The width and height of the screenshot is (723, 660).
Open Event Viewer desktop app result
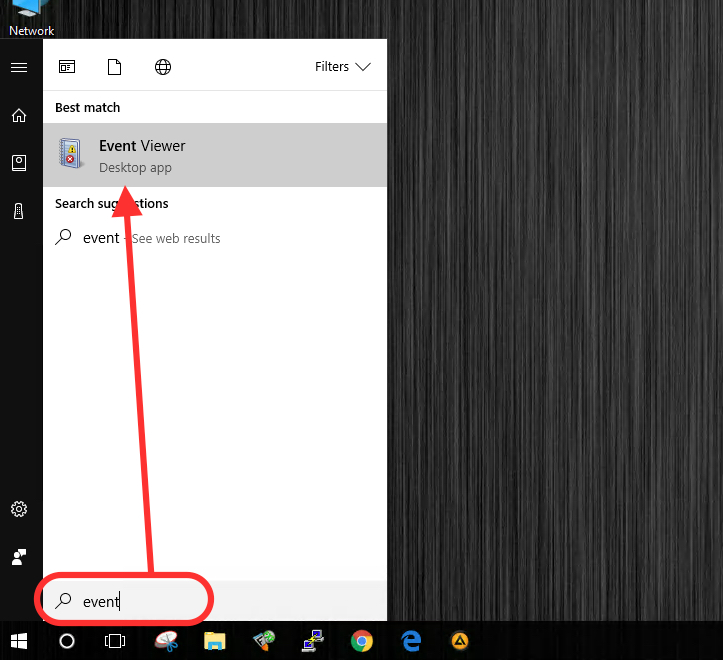coord(215,155)
